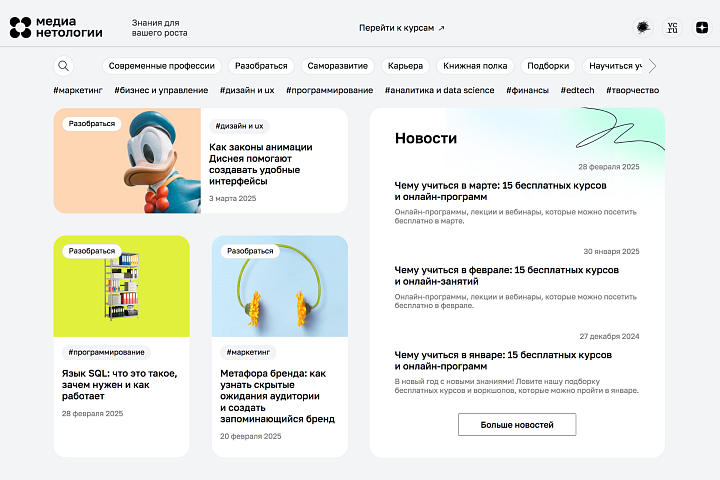
Task: Click the tagline Знания для вашего роста
Action: (159, 28)
